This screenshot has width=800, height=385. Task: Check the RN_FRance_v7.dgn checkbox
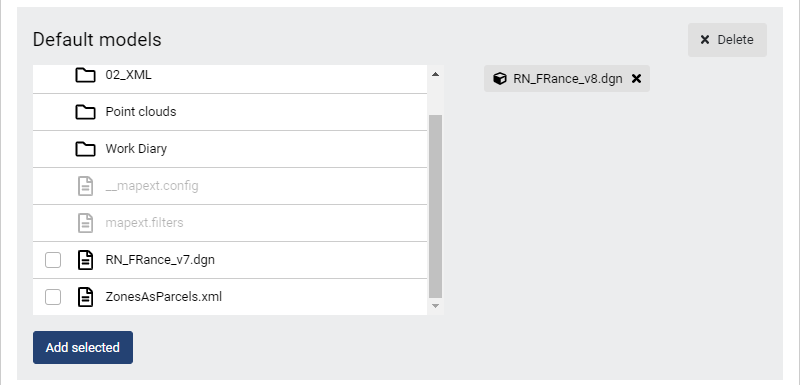(x=53, y=260)
